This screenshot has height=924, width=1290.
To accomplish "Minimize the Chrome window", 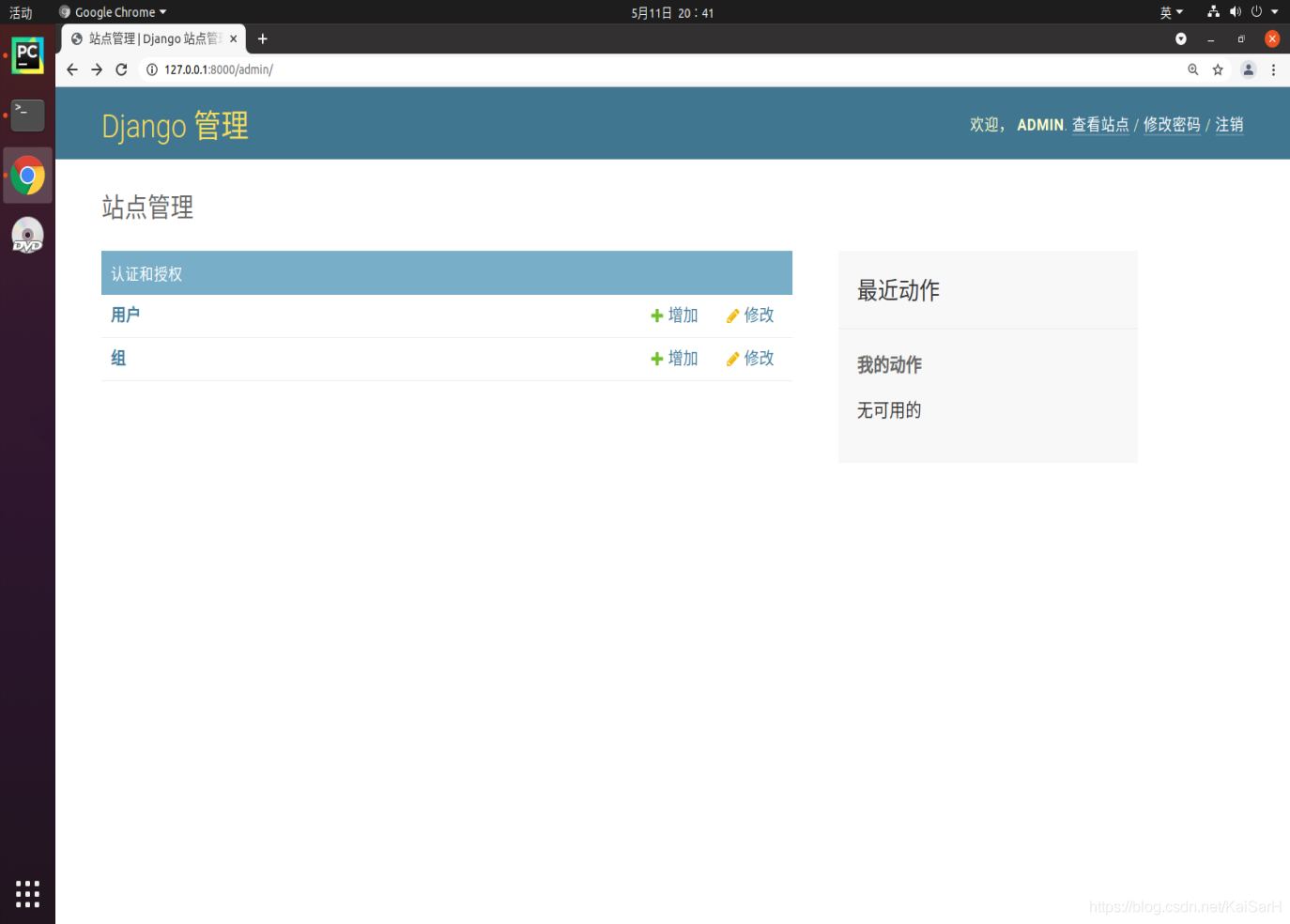I will pyautogui.click(x=1211, y=39).
